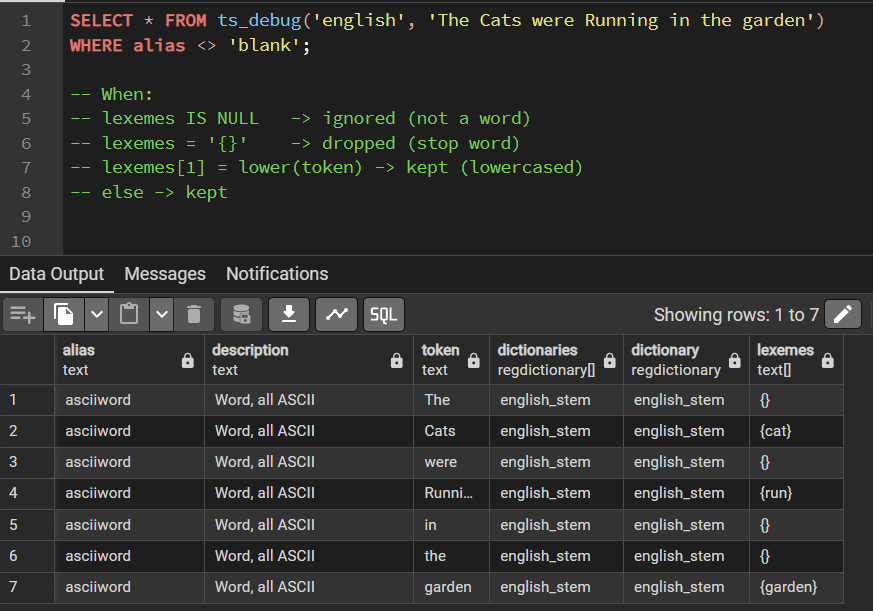The width and height of the screenshot is (873, 611).
Task: Click the pencil edit icon beside row count
Action: click(x=843, y=314)
